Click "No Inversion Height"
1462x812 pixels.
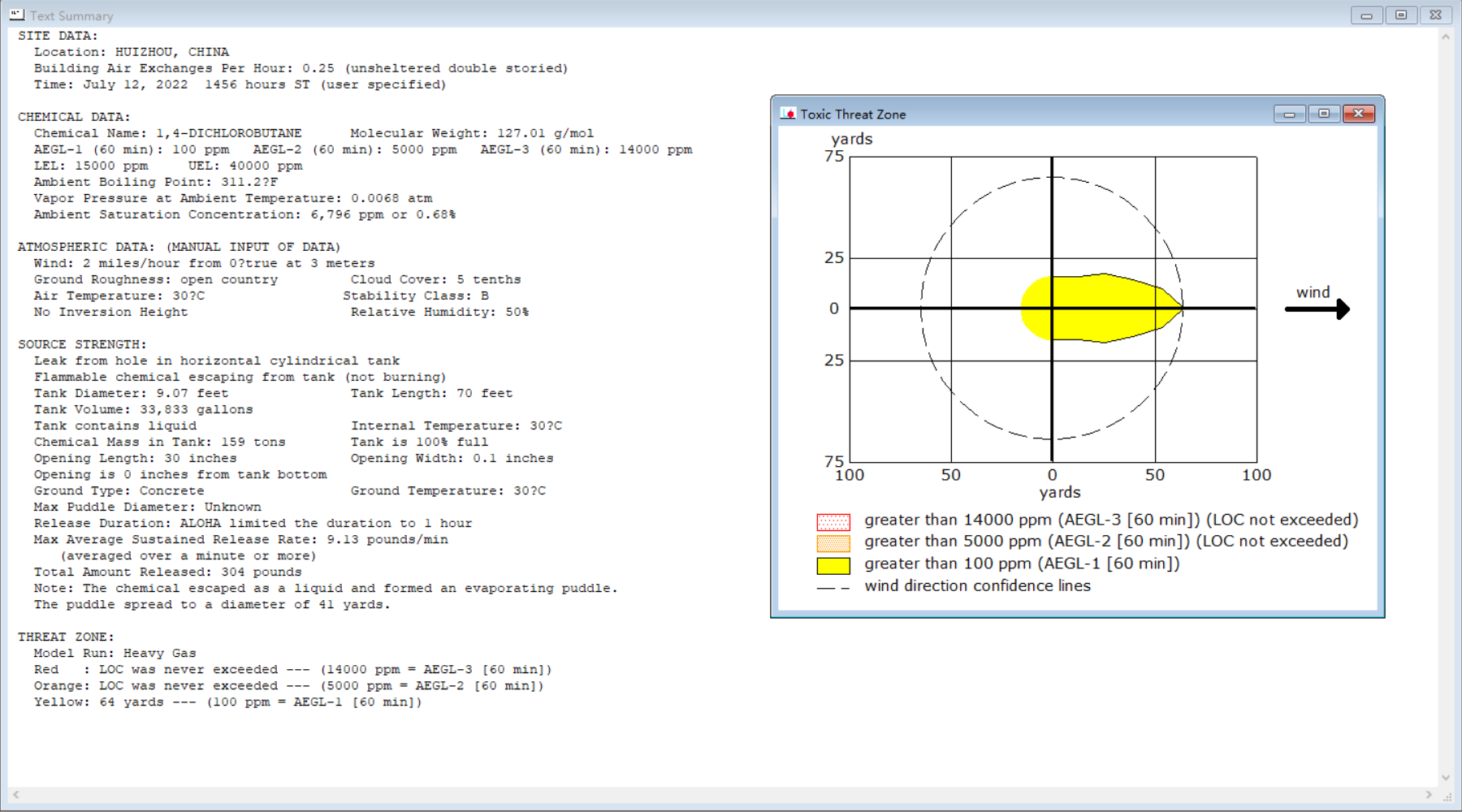click(x=111, y=312)
